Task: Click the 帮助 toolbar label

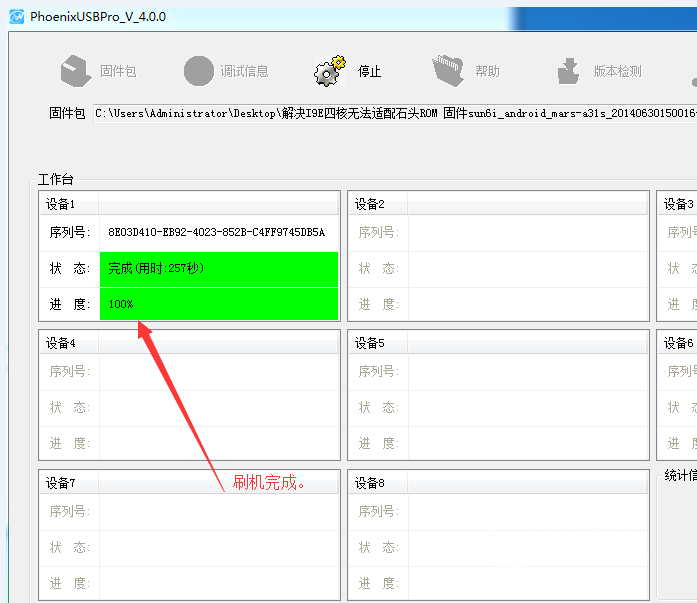Action: [x=487, y=71]
